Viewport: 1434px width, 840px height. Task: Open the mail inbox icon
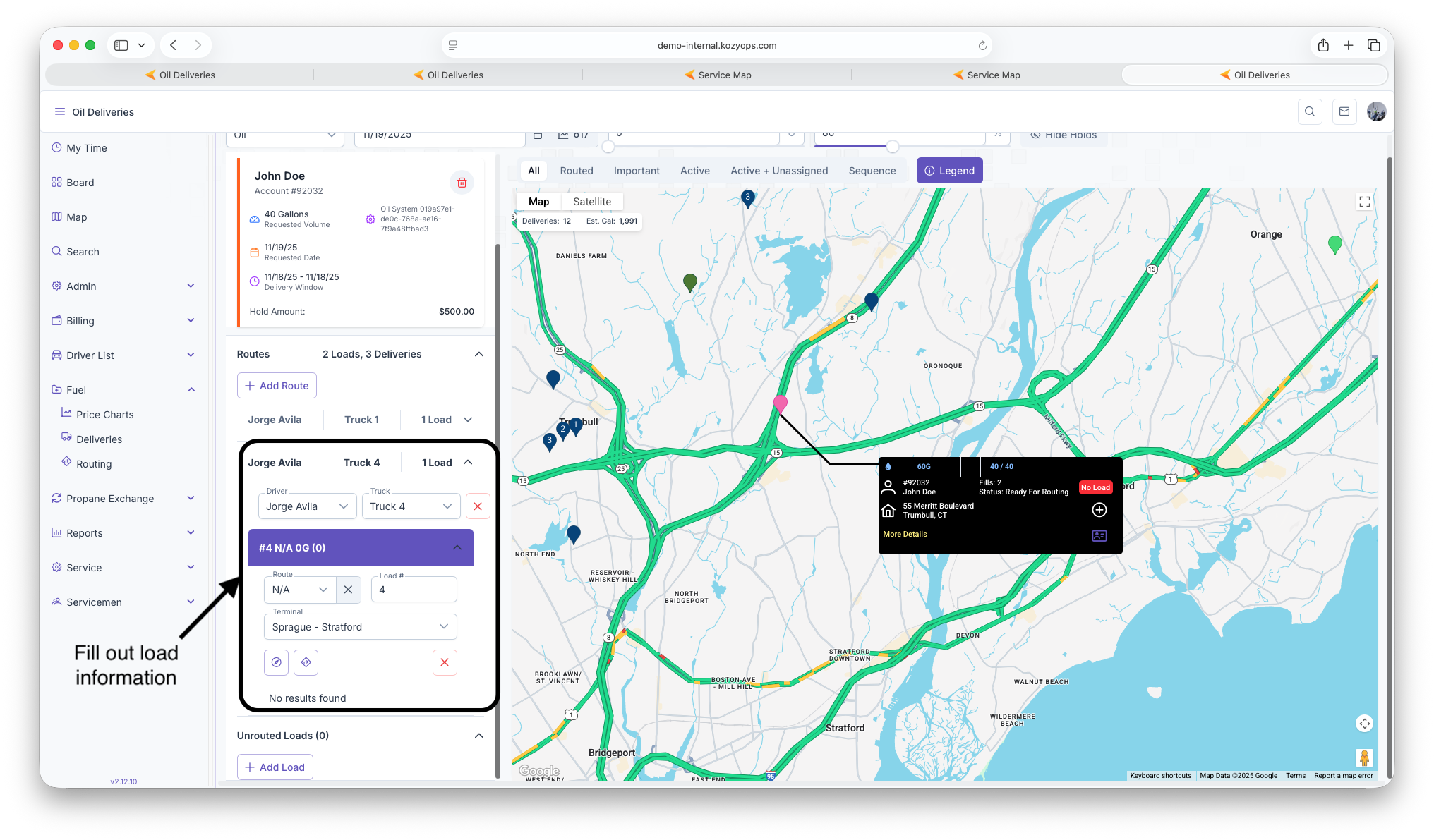1344,111
